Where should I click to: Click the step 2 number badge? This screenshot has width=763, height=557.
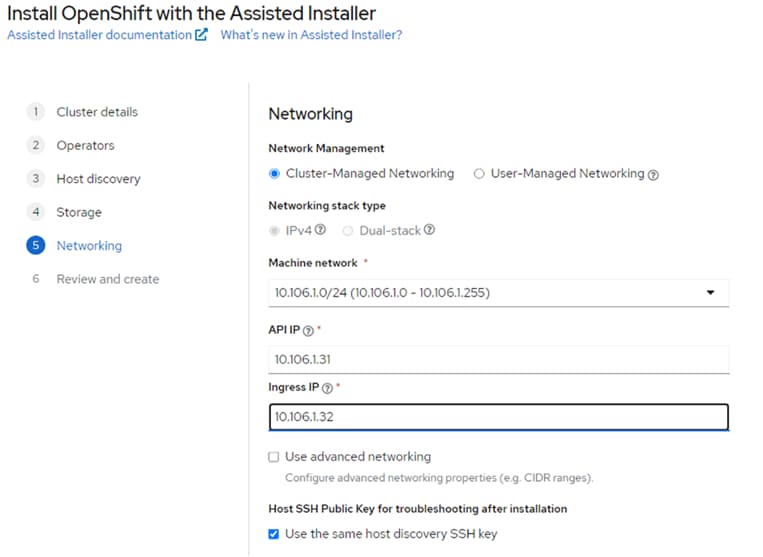pos(36,145)
